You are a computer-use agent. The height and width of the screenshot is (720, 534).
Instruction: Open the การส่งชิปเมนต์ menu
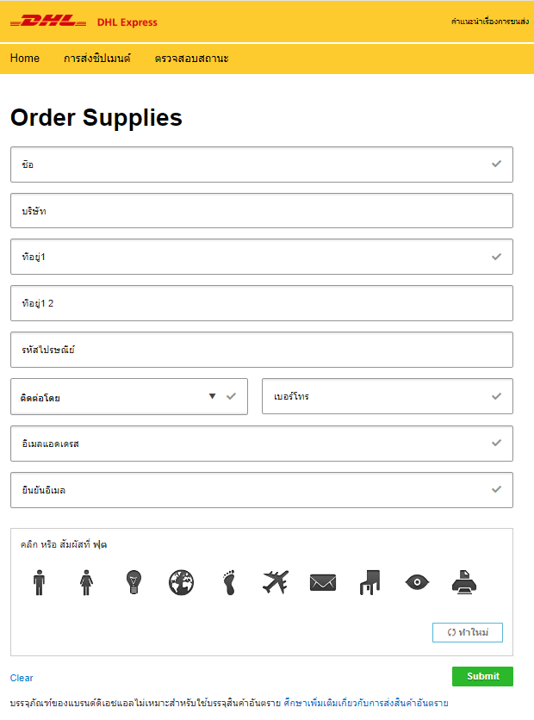click(97, 58)
